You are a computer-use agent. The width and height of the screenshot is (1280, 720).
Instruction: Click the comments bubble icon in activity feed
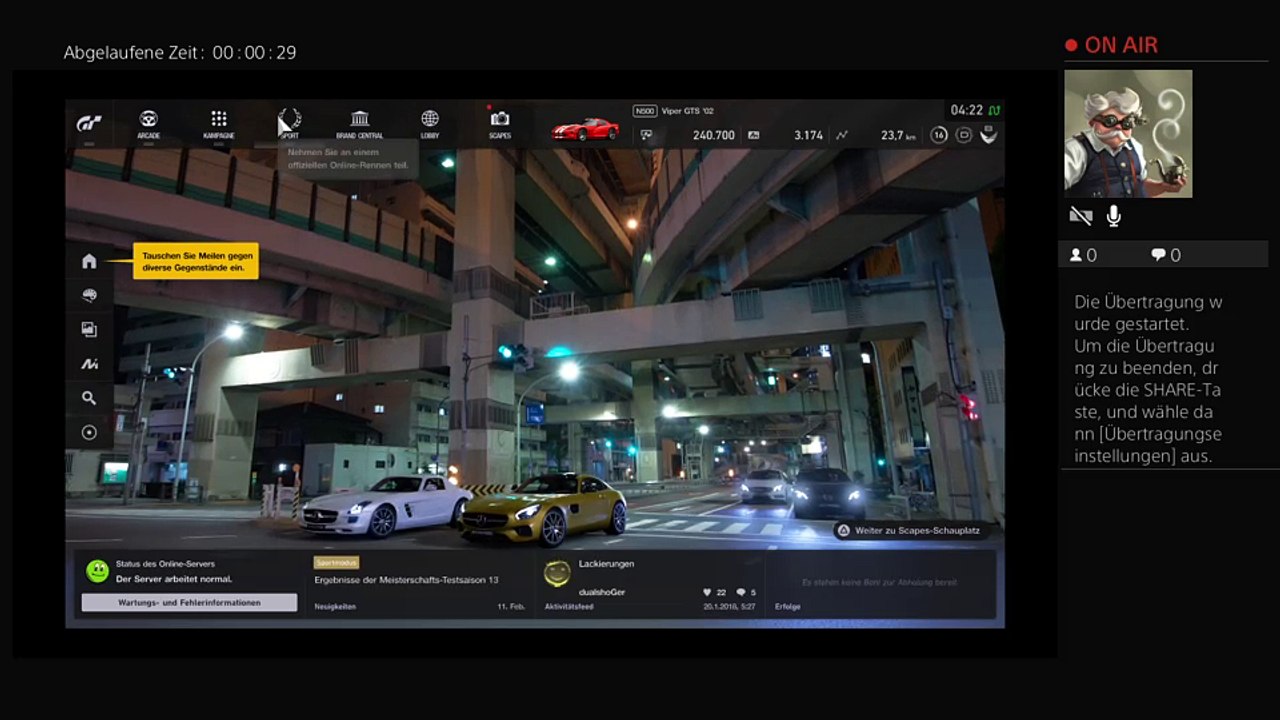tap(741, 592)
